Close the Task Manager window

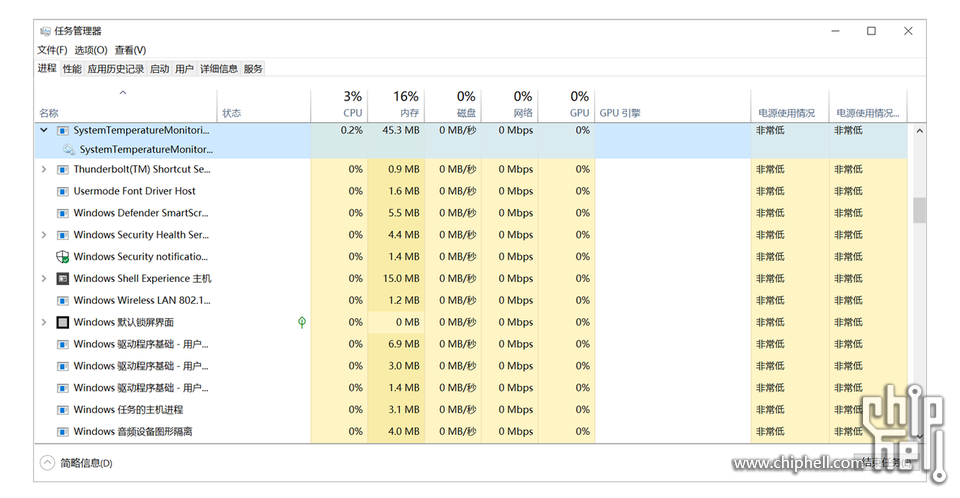pyautogui.click(x=908, y=31)
